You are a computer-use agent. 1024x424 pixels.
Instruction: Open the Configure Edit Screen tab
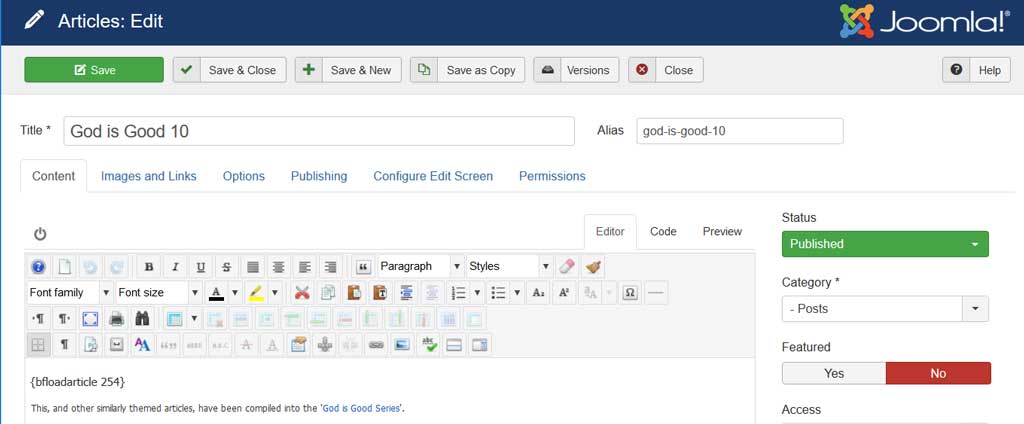point(433,176)
